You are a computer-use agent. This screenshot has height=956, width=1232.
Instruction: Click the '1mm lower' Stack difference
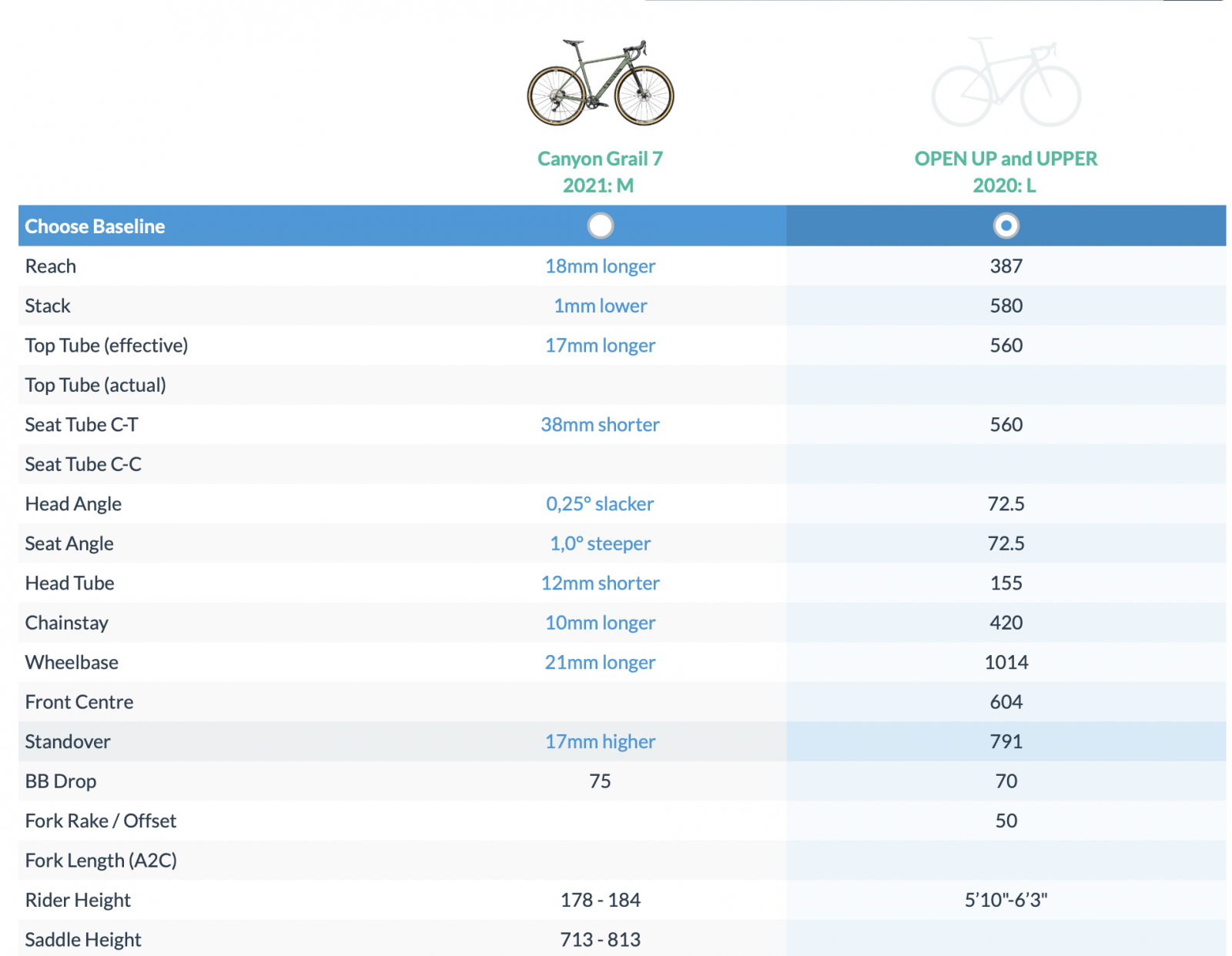(x=600, y=306)
